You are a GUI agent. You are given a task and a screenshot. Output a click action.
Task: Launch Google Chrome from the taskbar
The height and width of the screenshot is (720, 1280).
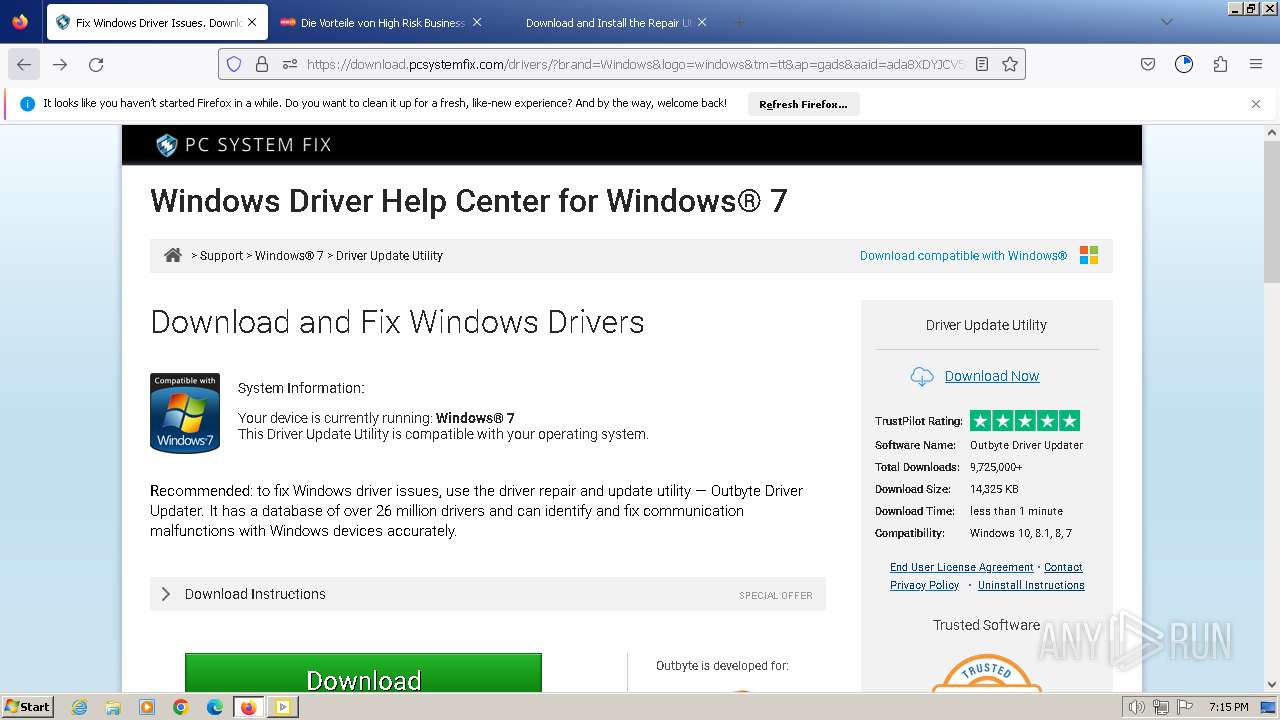[x=181, y=707]
